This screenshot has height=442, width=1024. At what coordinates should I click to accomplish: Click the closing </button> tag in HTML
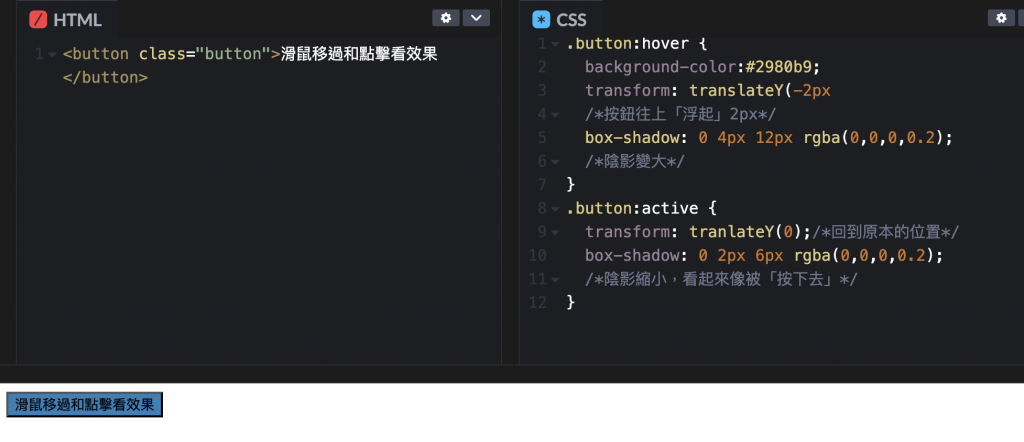click(105, 78)
